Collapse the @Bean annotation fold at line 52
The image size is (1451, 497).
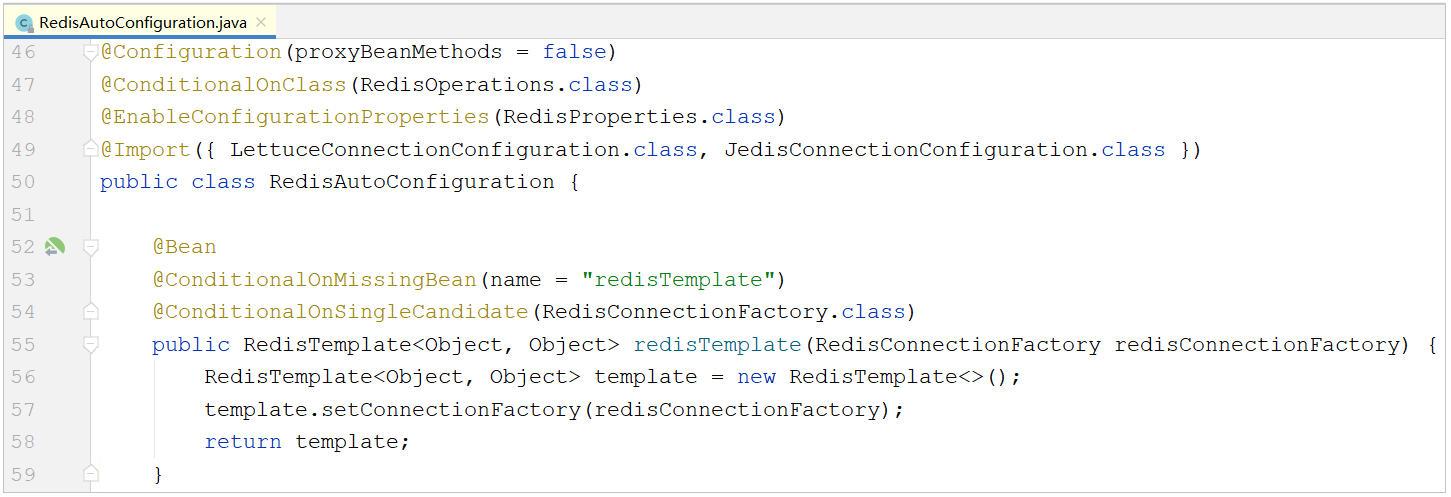91,246
